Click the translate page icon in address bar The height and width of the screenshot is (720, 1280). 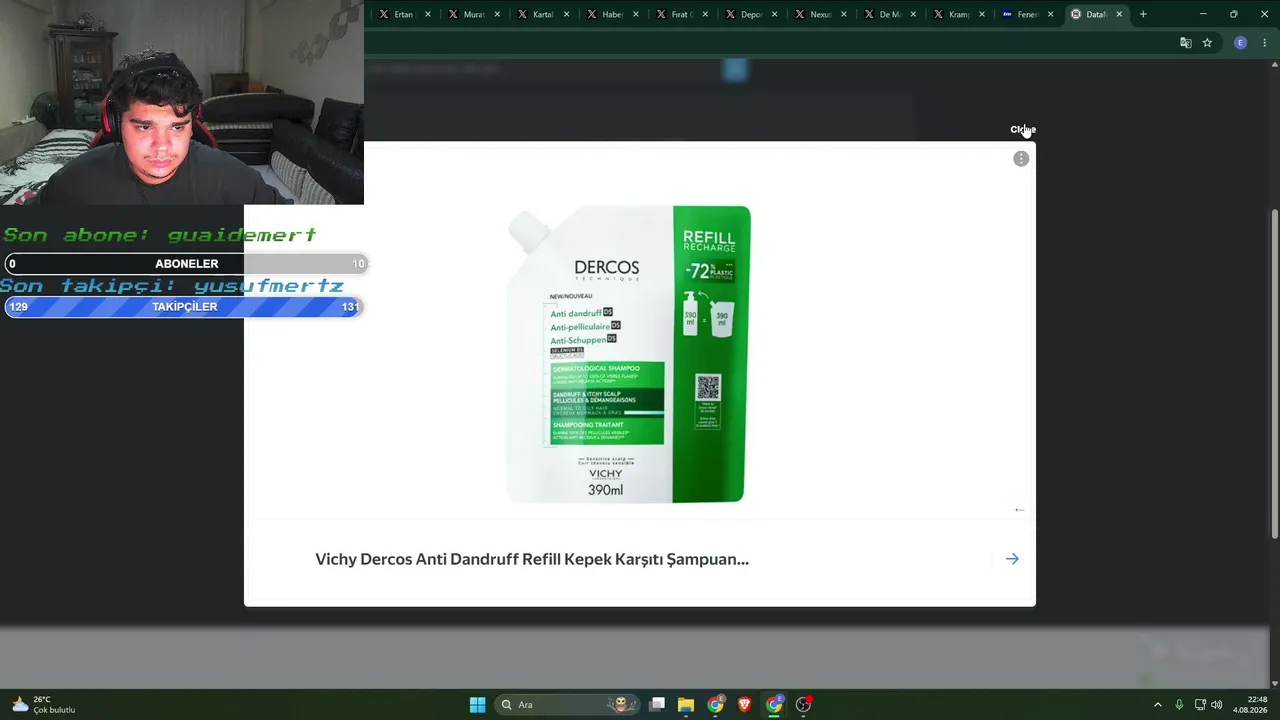tap(1186, 43)
